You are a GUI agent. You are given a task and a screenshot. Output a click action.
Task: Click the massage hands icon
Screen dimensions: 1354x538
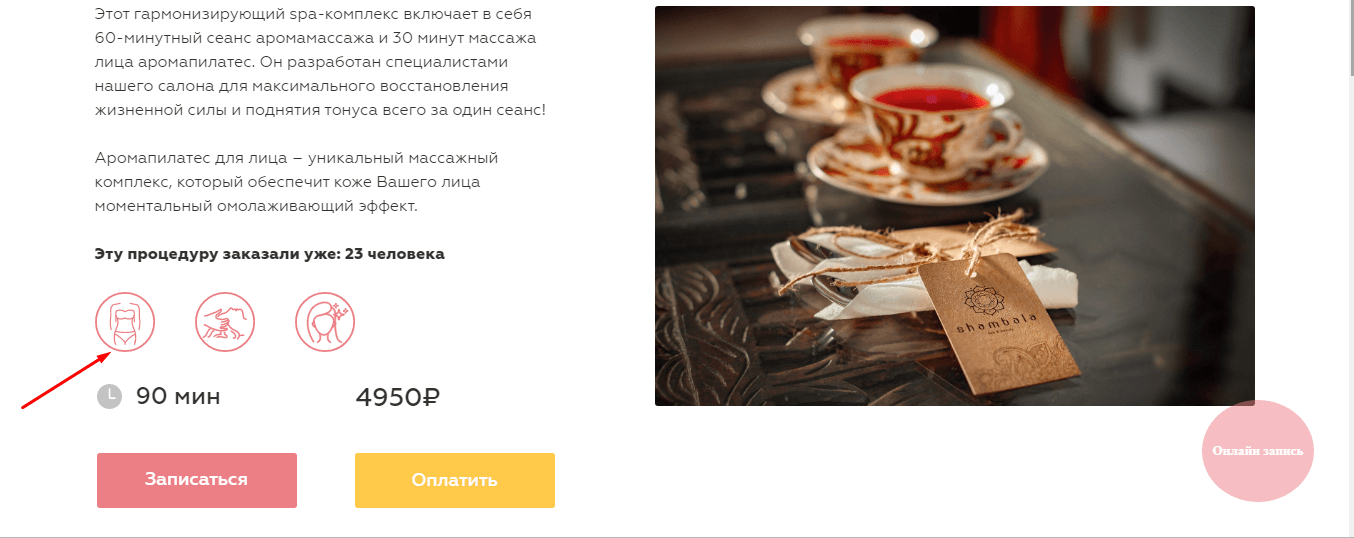pyautogui.click(x=225, y=322)
